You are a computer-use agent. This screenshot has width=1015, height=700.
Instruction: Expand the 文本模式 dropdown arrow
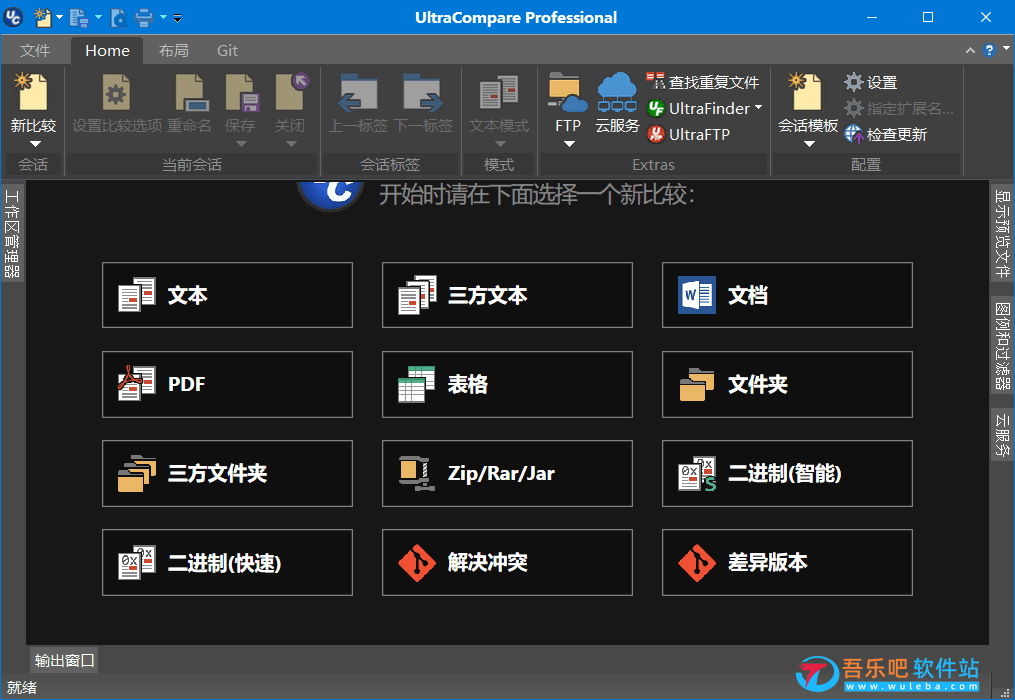pos(500,144)
